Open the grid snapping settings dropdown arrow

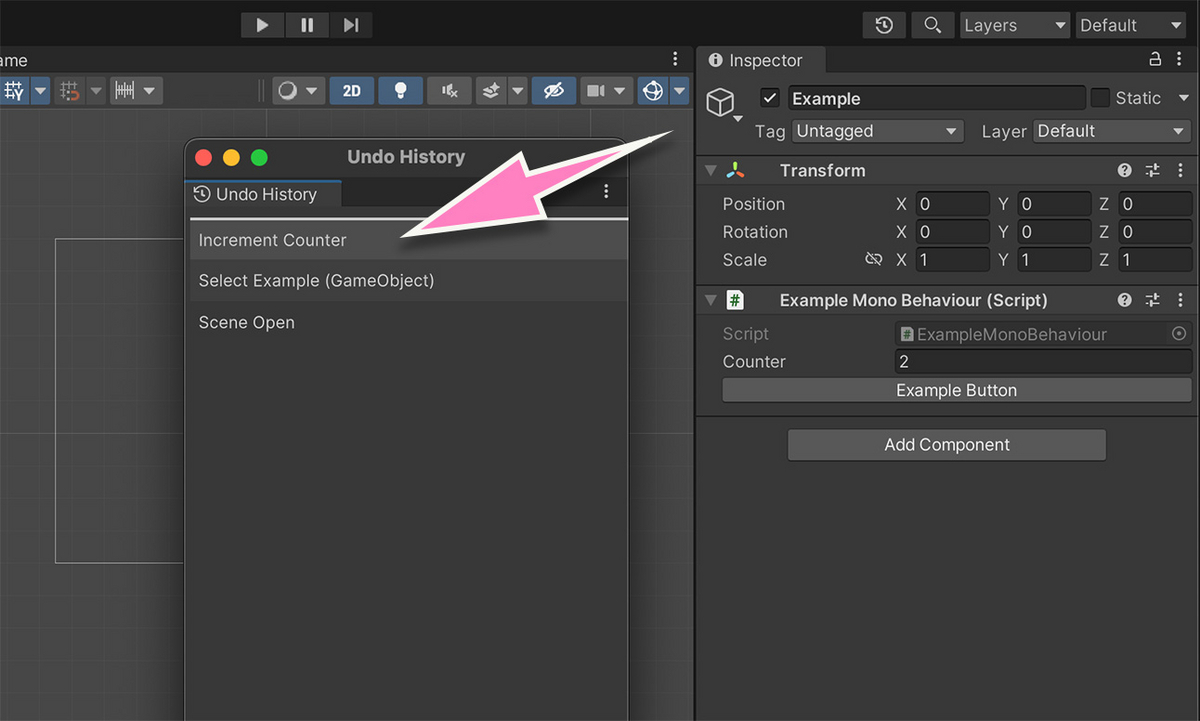point(40,91)
